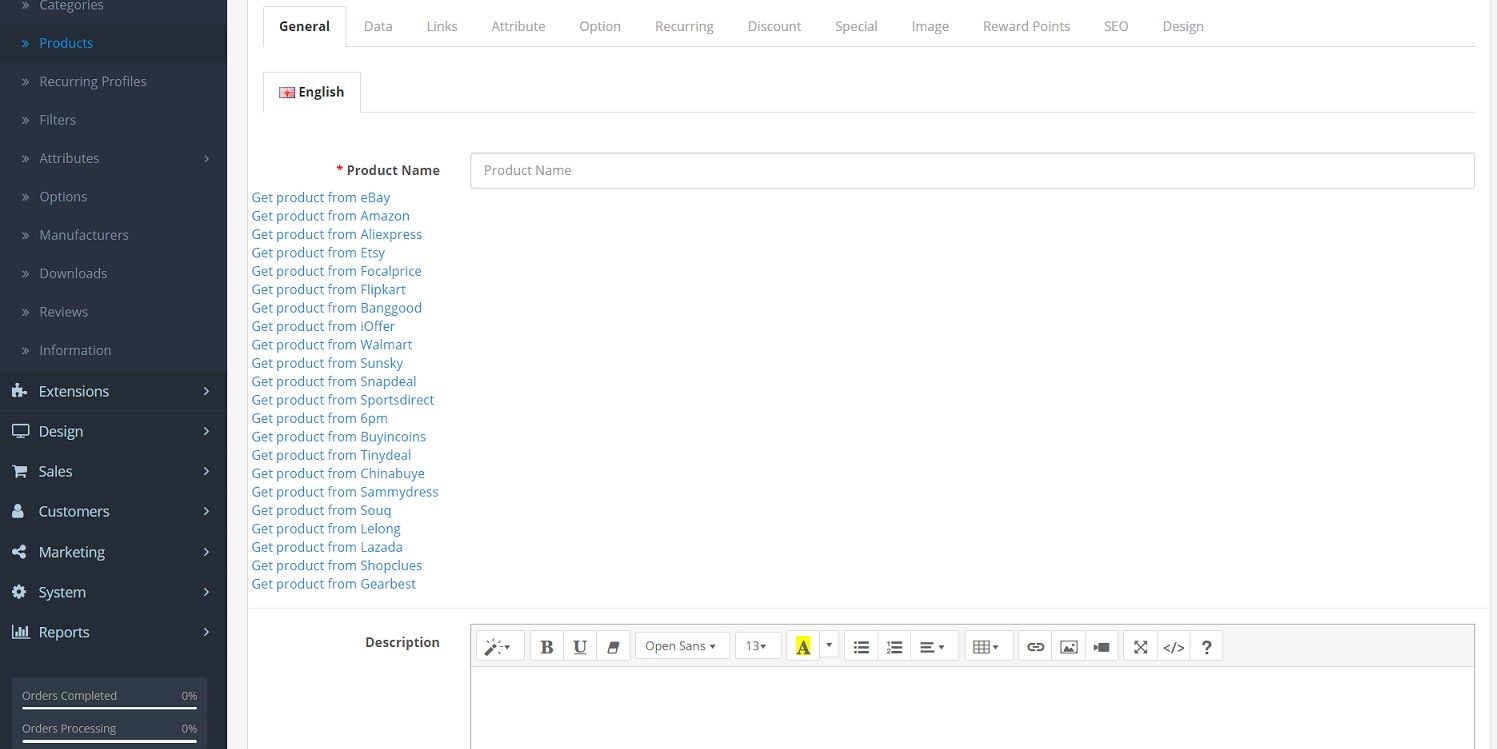Click the insert link icon
The width and height of the screenshot is (1497, 749).
tap(1036, 647)
